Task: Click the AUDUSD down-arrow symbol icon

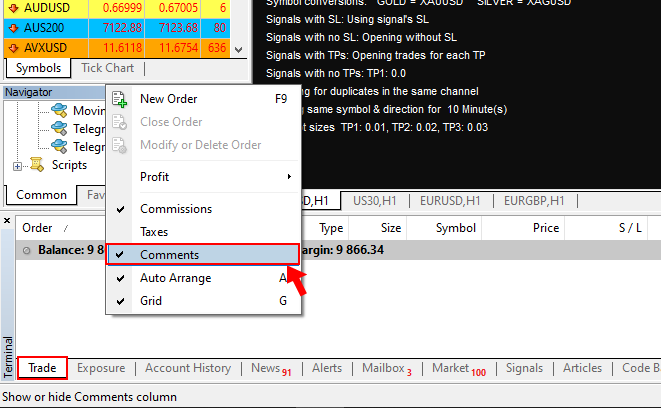Action: pos(13,7)
